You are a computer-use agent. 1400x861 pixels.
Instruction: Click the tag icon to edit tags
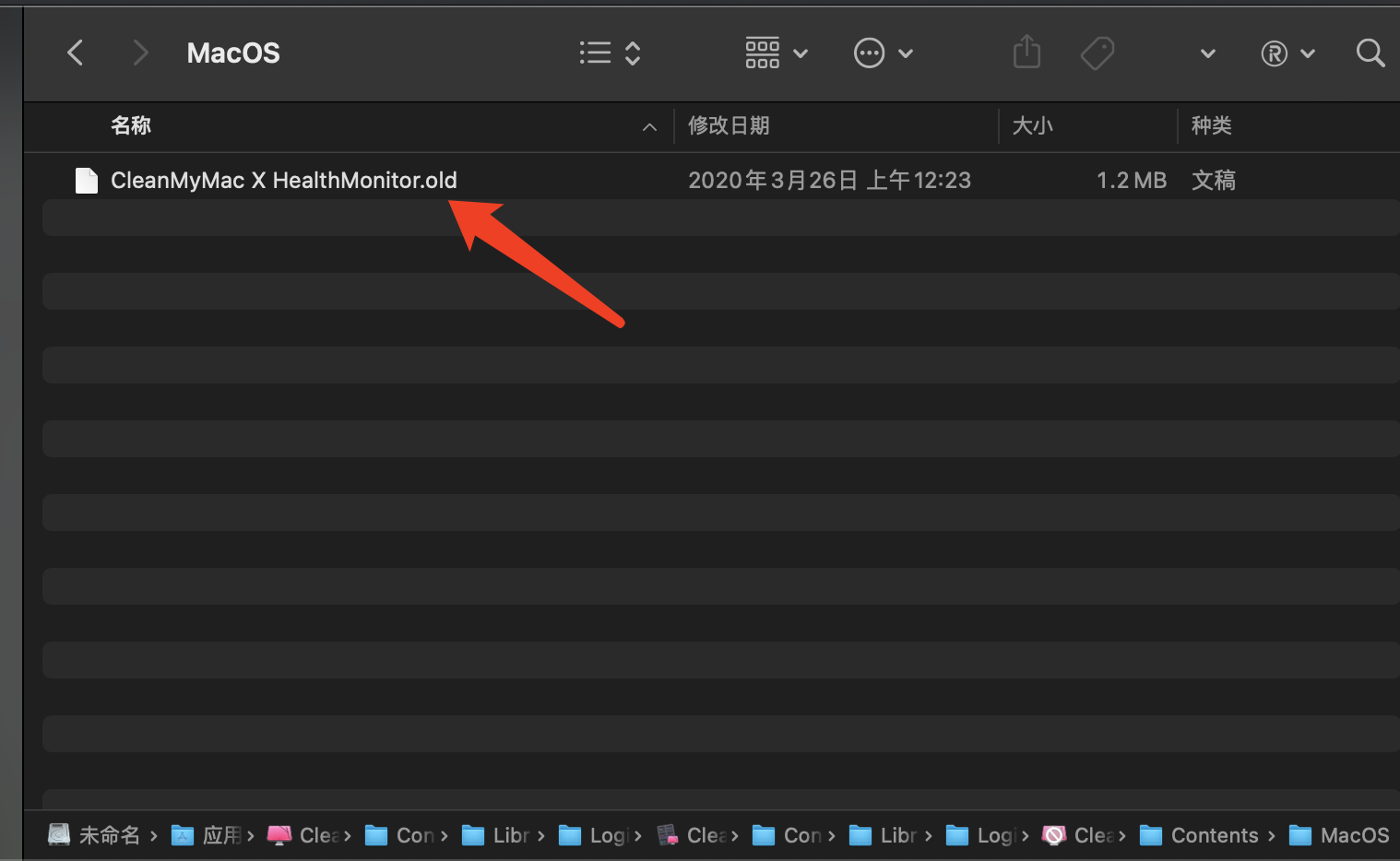1097,53
